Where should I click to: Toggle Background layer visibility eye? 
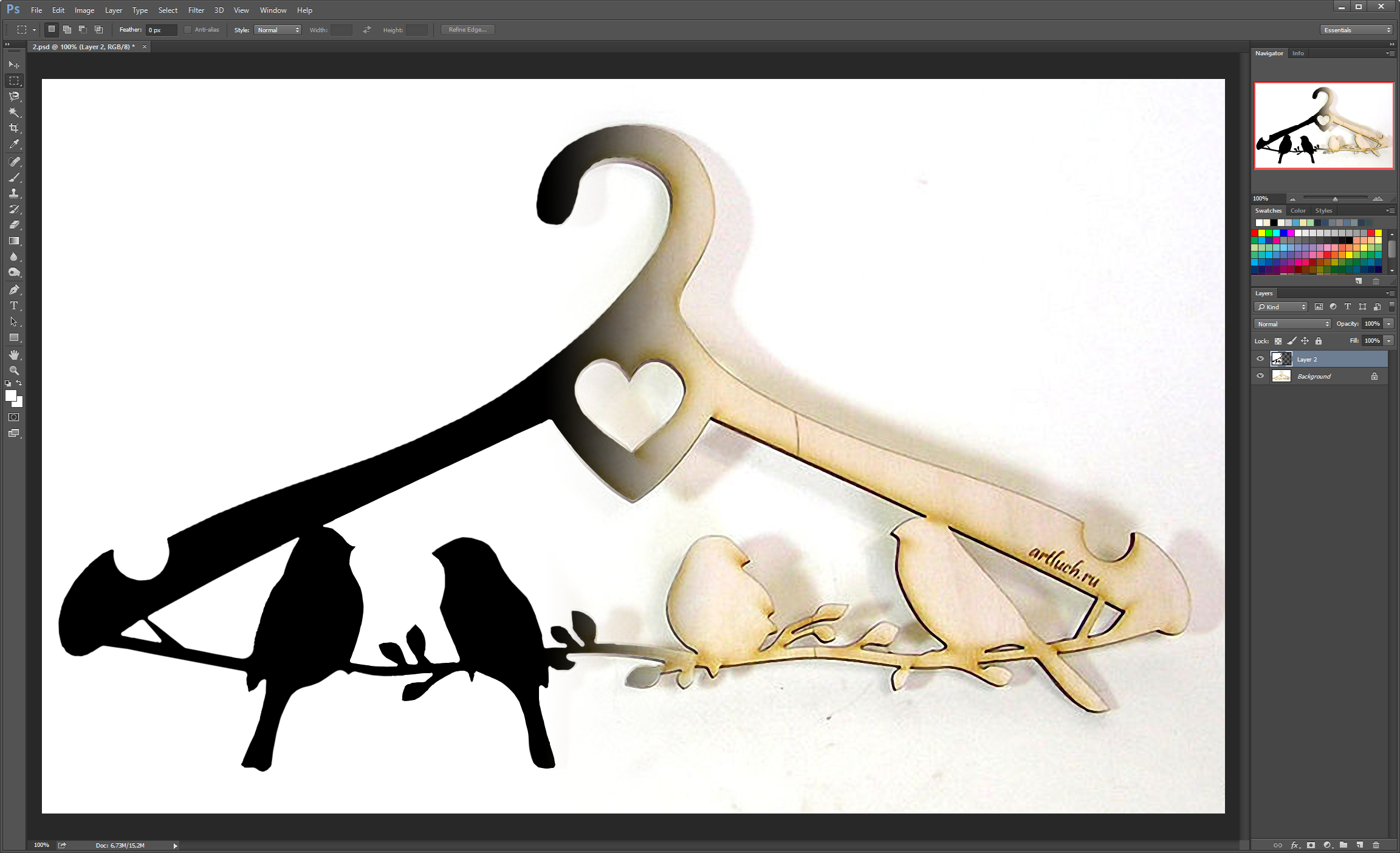(1260, 376)
